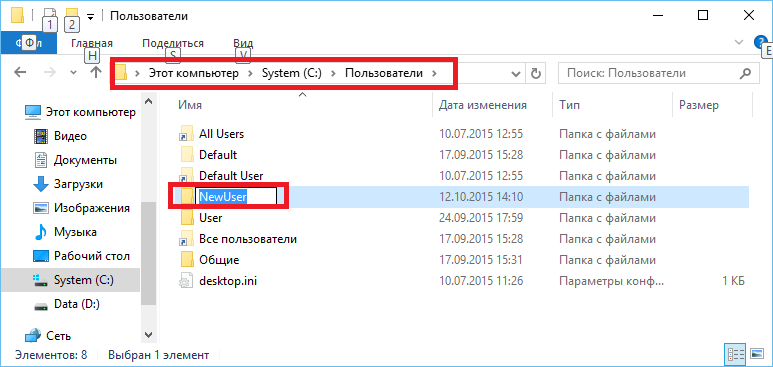Go up one folder level arrow
The width and height of the screenshot is (773, 367).
(x=96, y=73)
